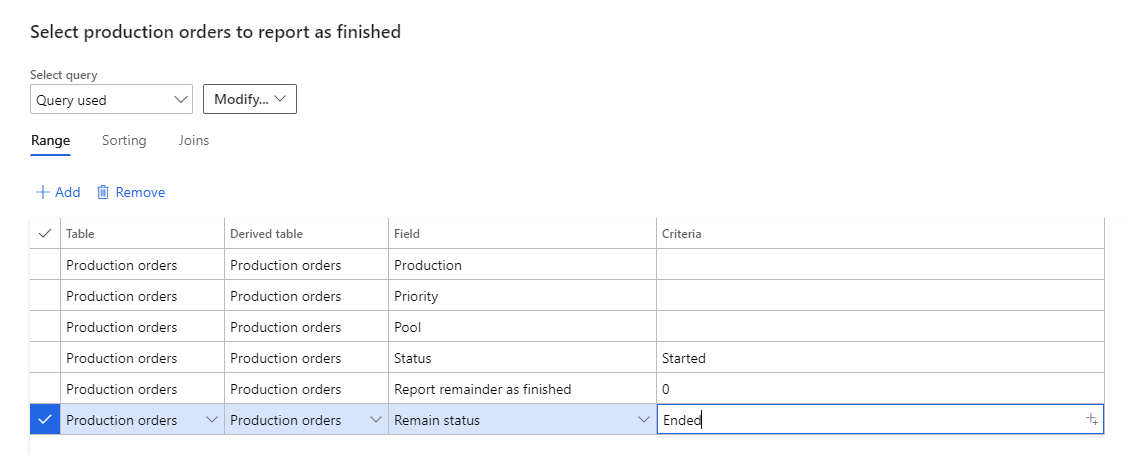
Task: Expand the Modify... dropdown button
Action: pyautogui.click(x=249, y=100)
